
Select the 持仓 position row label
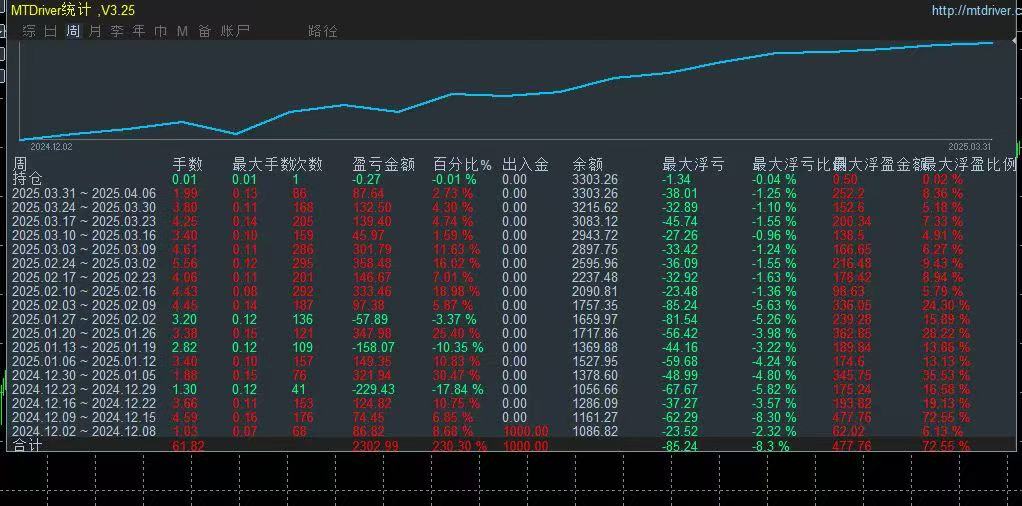[x=27, y=178]
